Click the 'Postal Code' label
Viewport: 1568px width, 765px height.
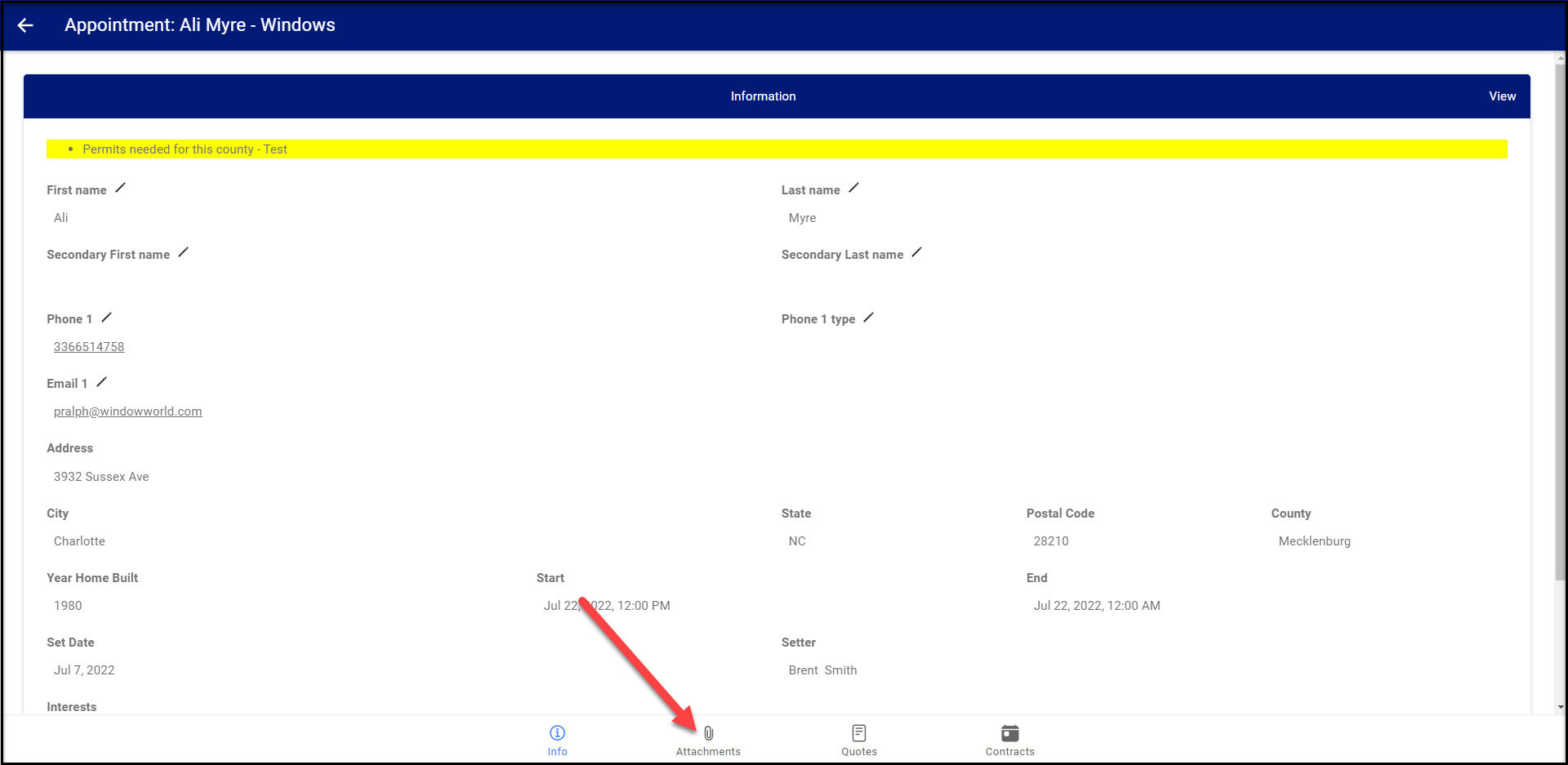tap(1060, 514)
